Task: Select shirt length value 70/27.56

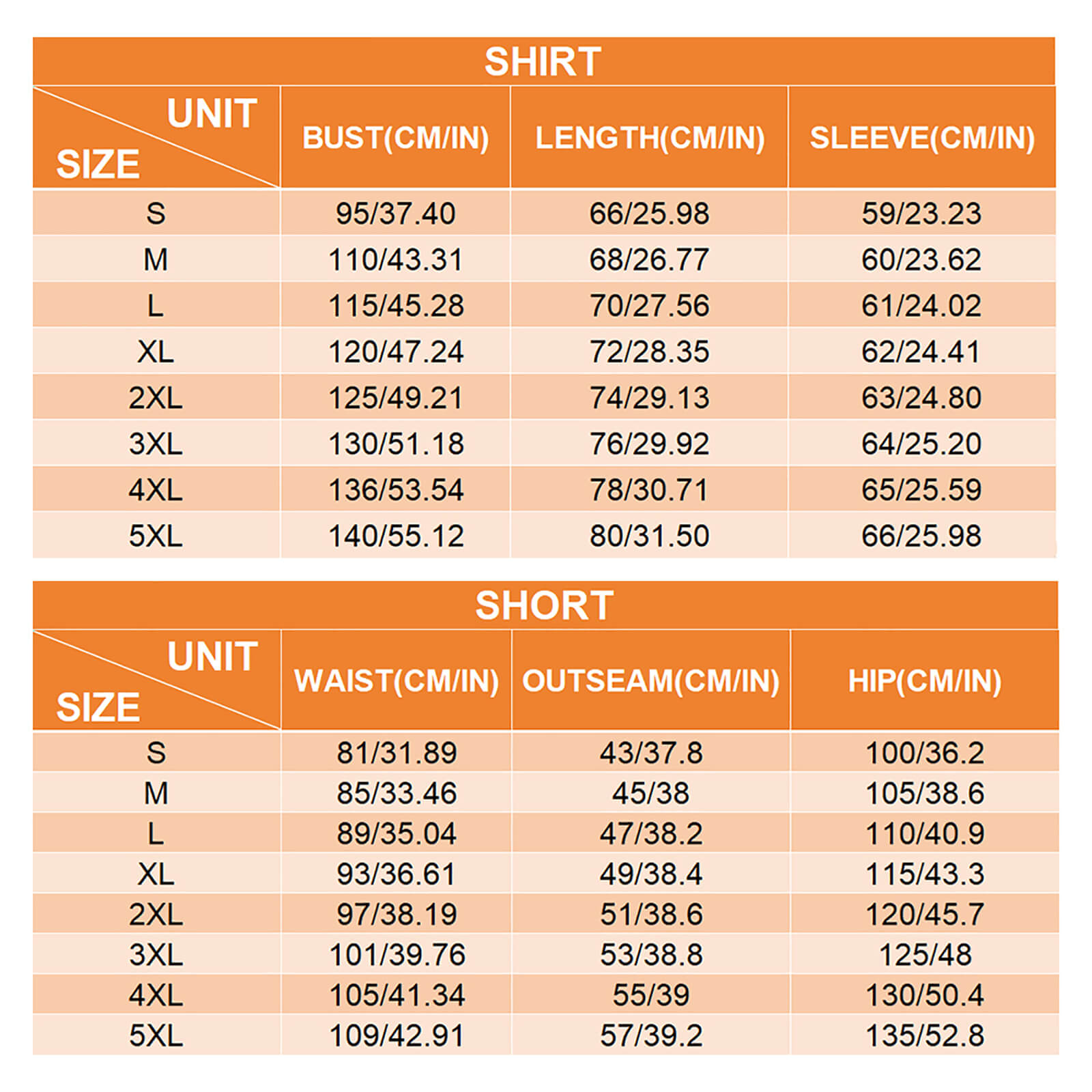Action: [649, 306]
